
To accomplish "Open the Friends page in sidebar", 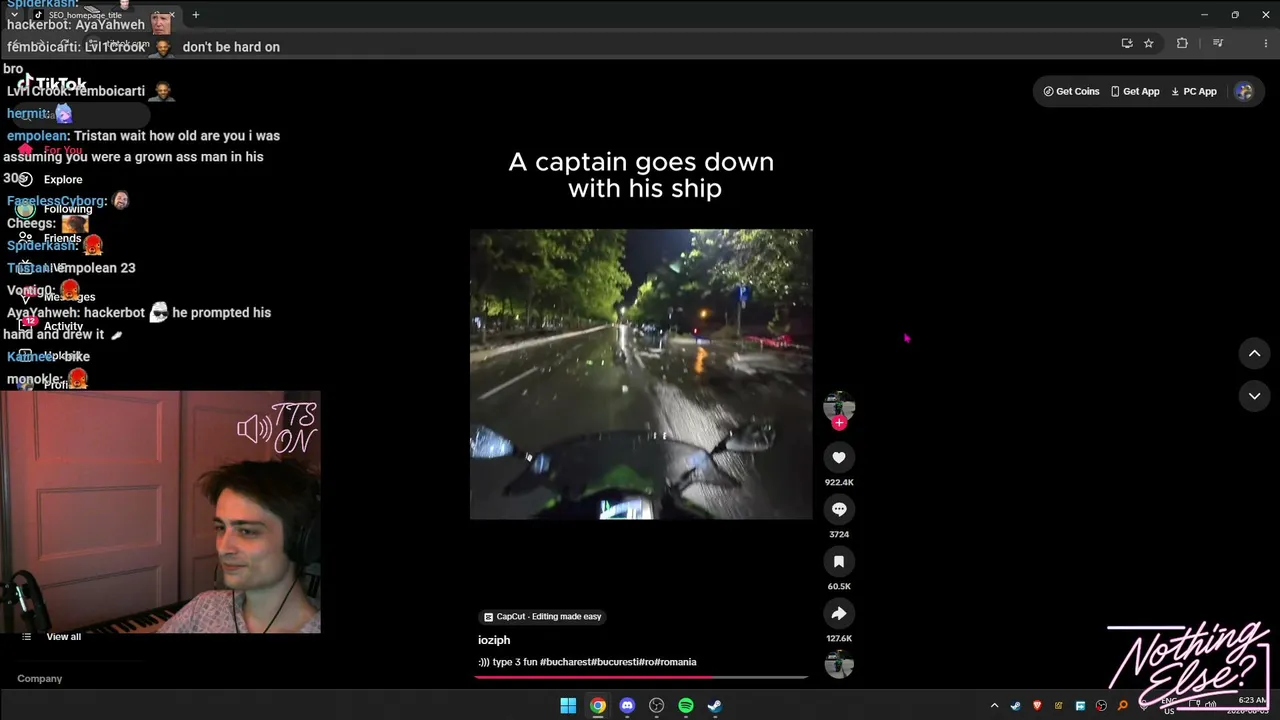I will (x=50, y=238).
